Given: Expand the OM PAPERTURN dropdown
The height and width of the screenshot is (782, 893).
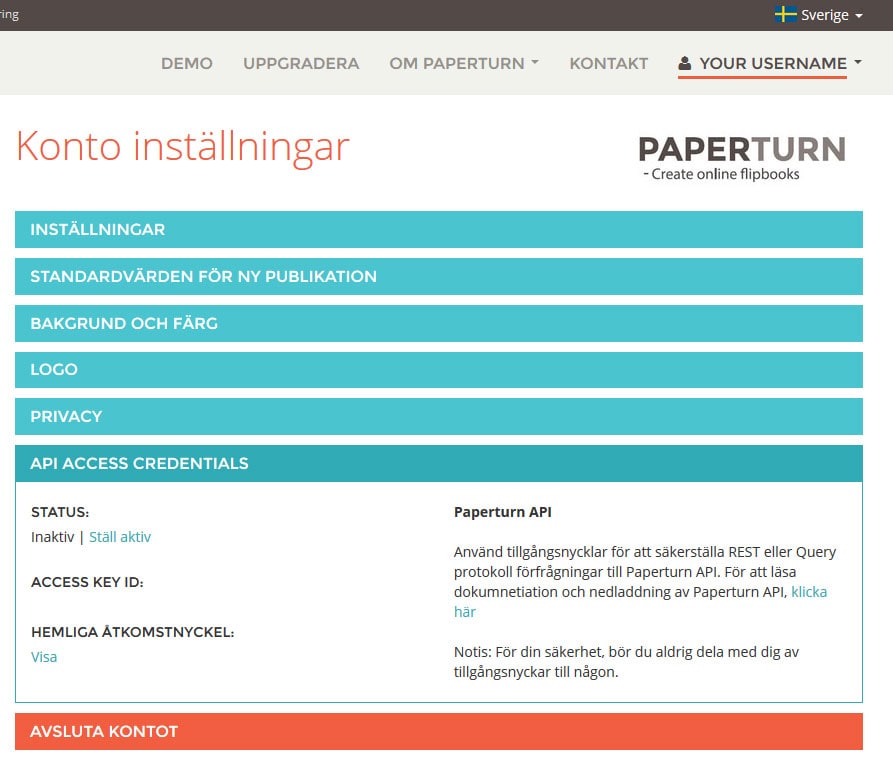Looking at the screenshot, I should 464,63.
